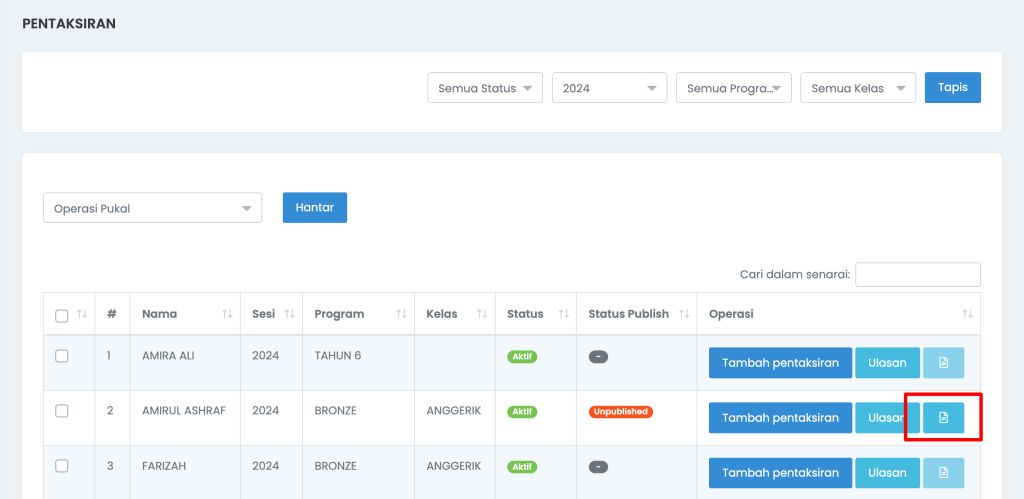Toggle the select-all checkbox in header
The width and height of the screenshot is (1024, 499).
pyautogui.click(x=61, y=316)
